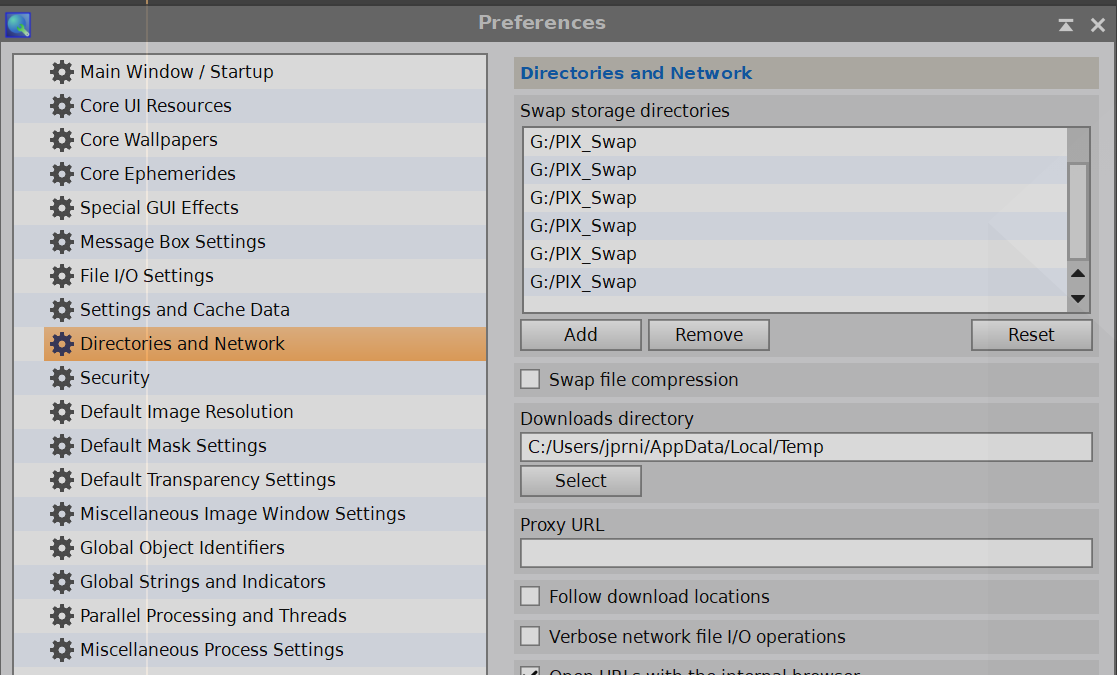Click into the Proxy URL field
Image resolution: width=1117 pixels, height=675 pixels.
805,553
